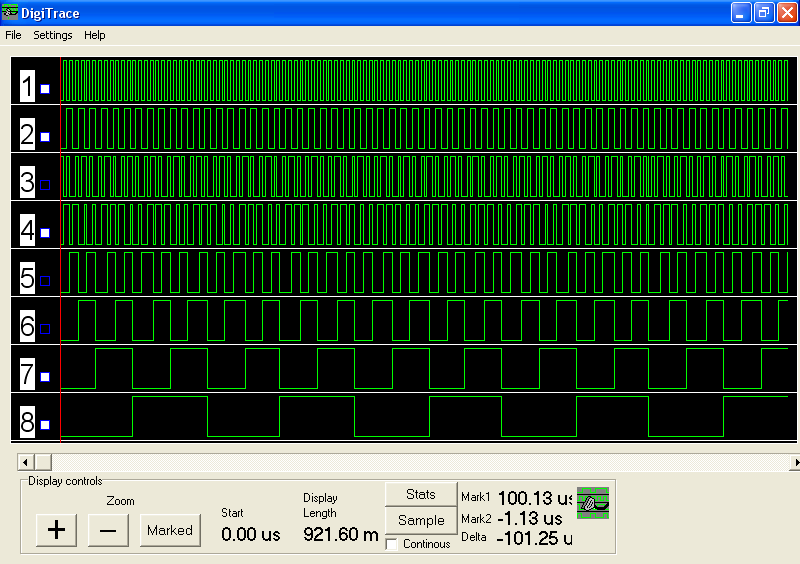Click the zoom out minus button
Screen dimensions: 800x564
pyautogui.click(x=108, y=530)
